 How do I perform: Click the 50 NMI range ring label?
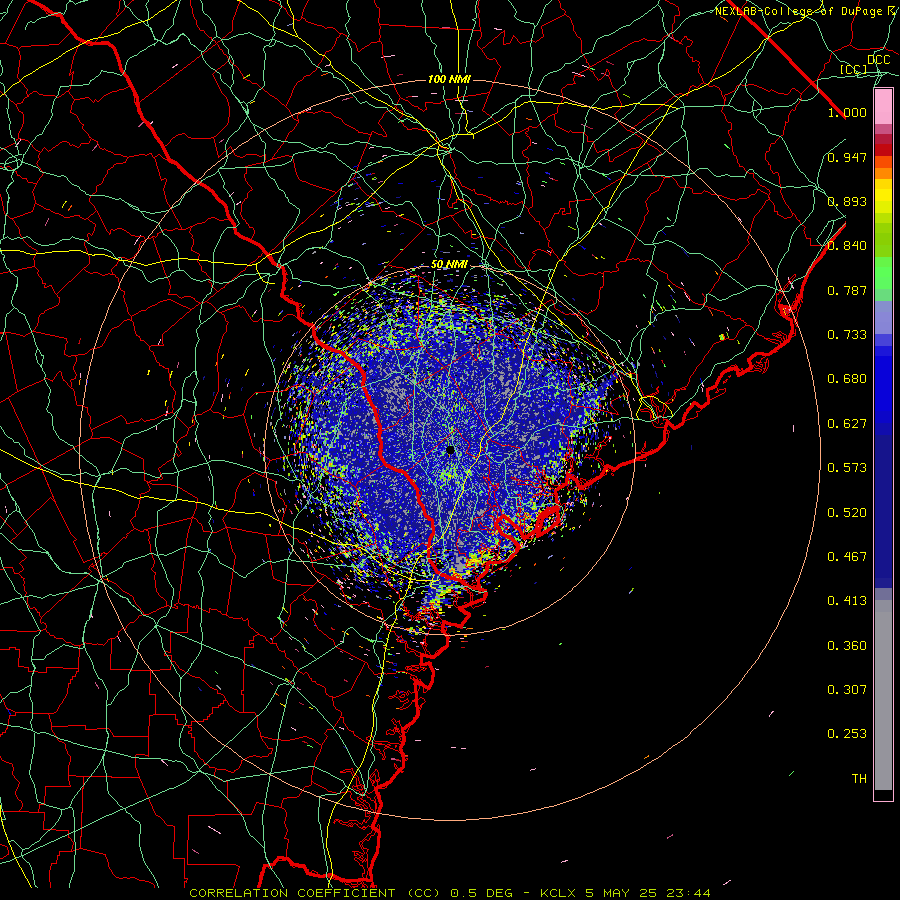[449, 265]
